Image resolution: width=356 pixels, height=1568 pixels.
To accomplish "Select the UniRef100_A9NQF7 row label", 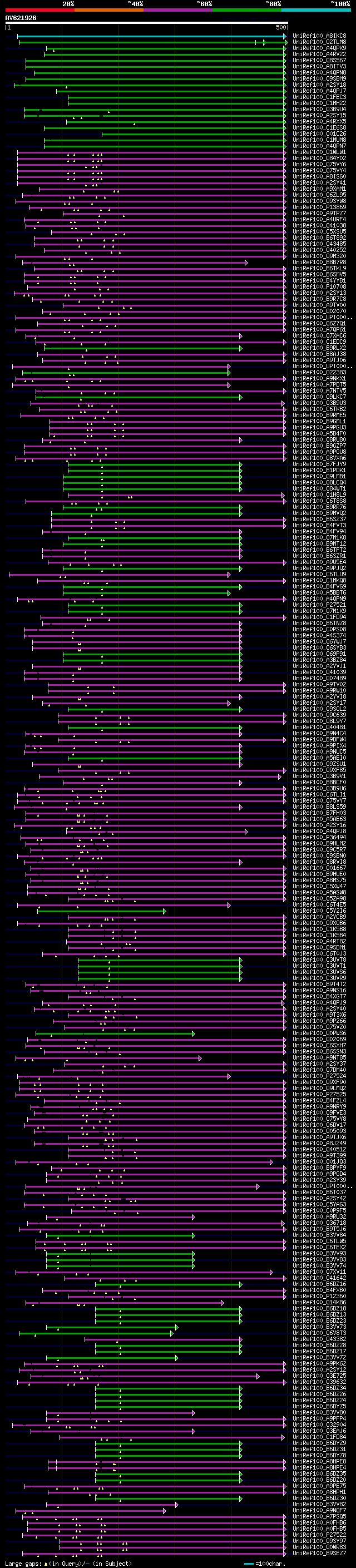I will pos(319,1511).
